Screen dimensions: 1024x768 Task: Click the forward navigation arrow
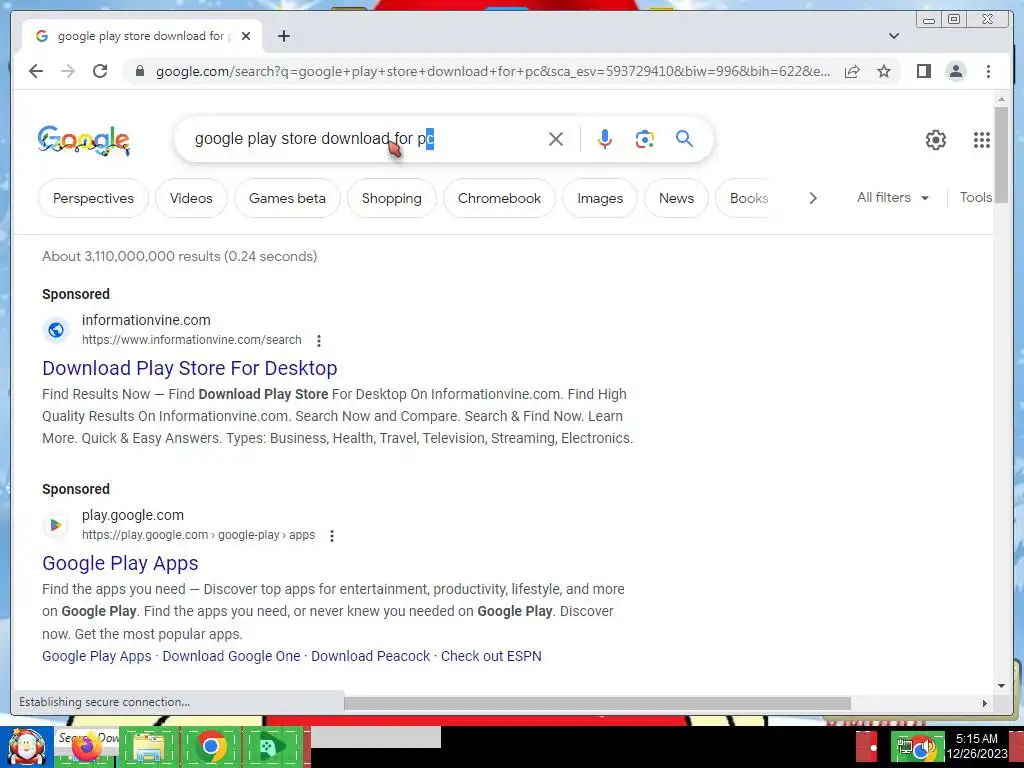(x=68, y=71)
